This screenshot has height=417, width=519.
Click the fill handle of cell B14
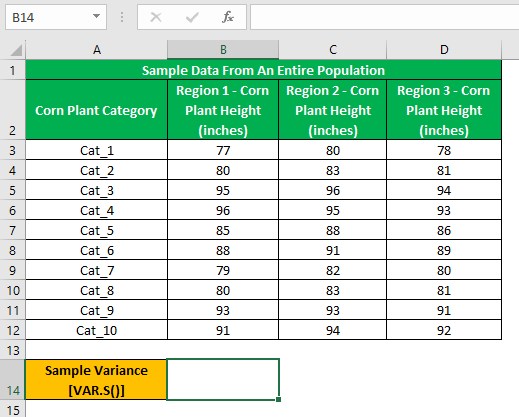pyautogui.click(x=278, y=399)
